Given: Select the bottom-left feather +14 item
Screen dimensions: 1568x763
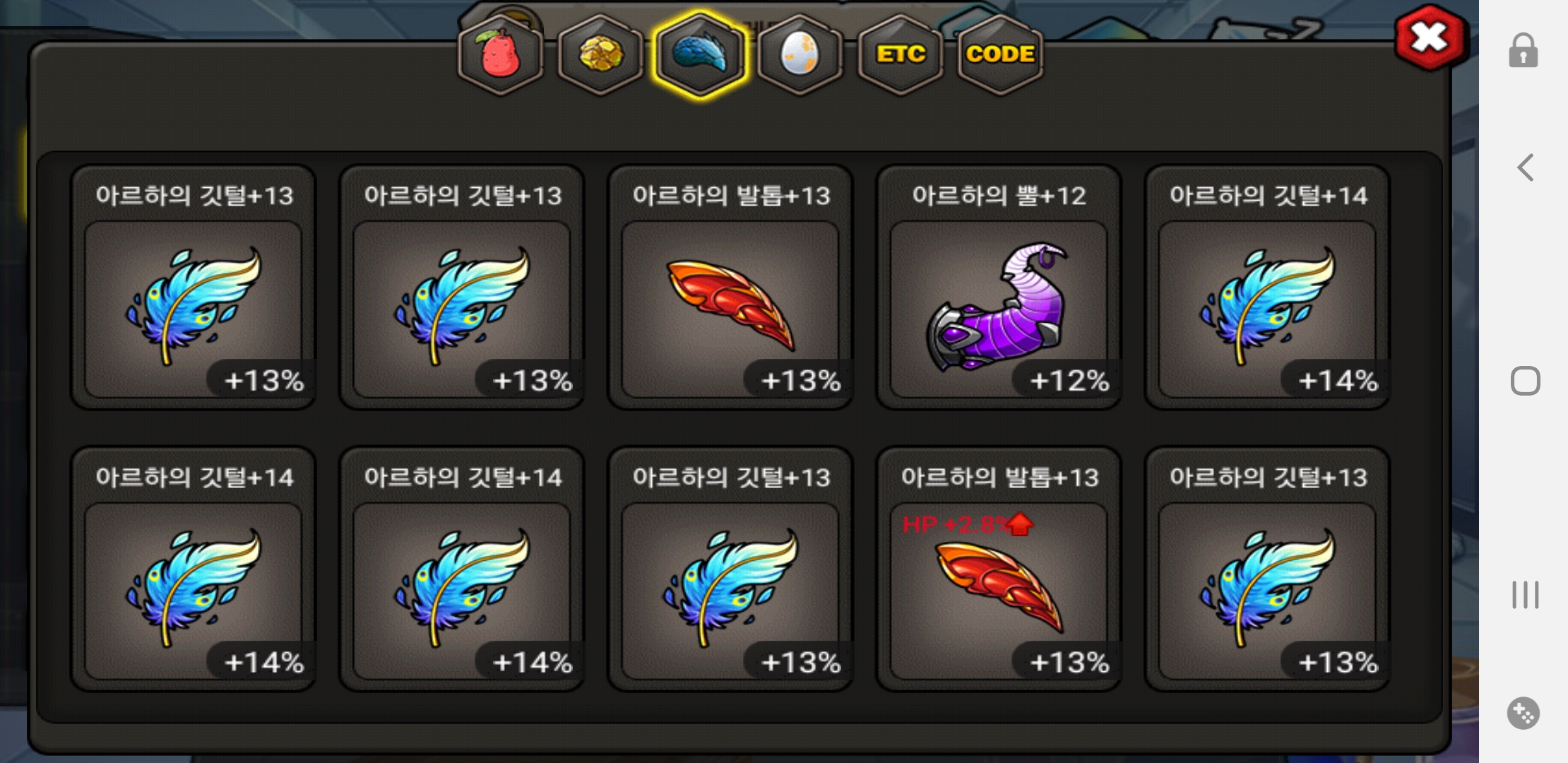Looking at the screenshot, I should pos(194,569).
